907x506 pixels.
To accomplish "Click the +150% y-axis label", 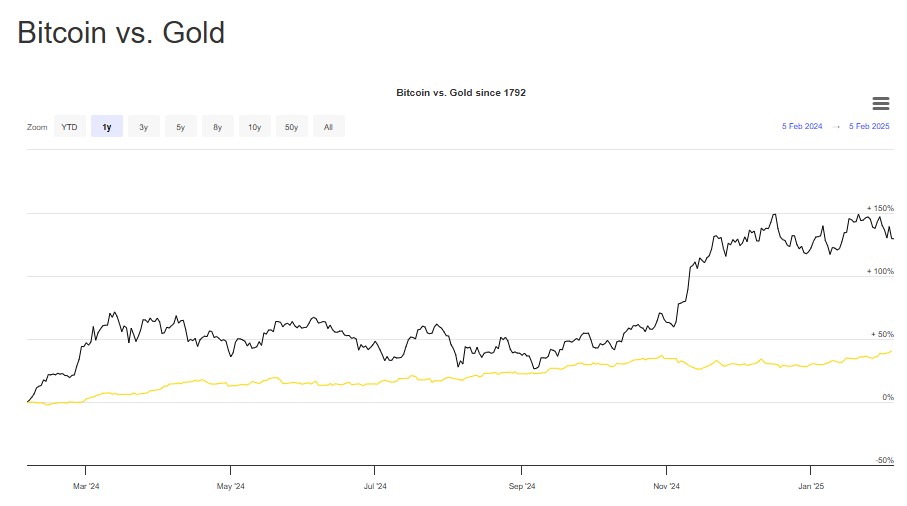I will pos(880,208).
